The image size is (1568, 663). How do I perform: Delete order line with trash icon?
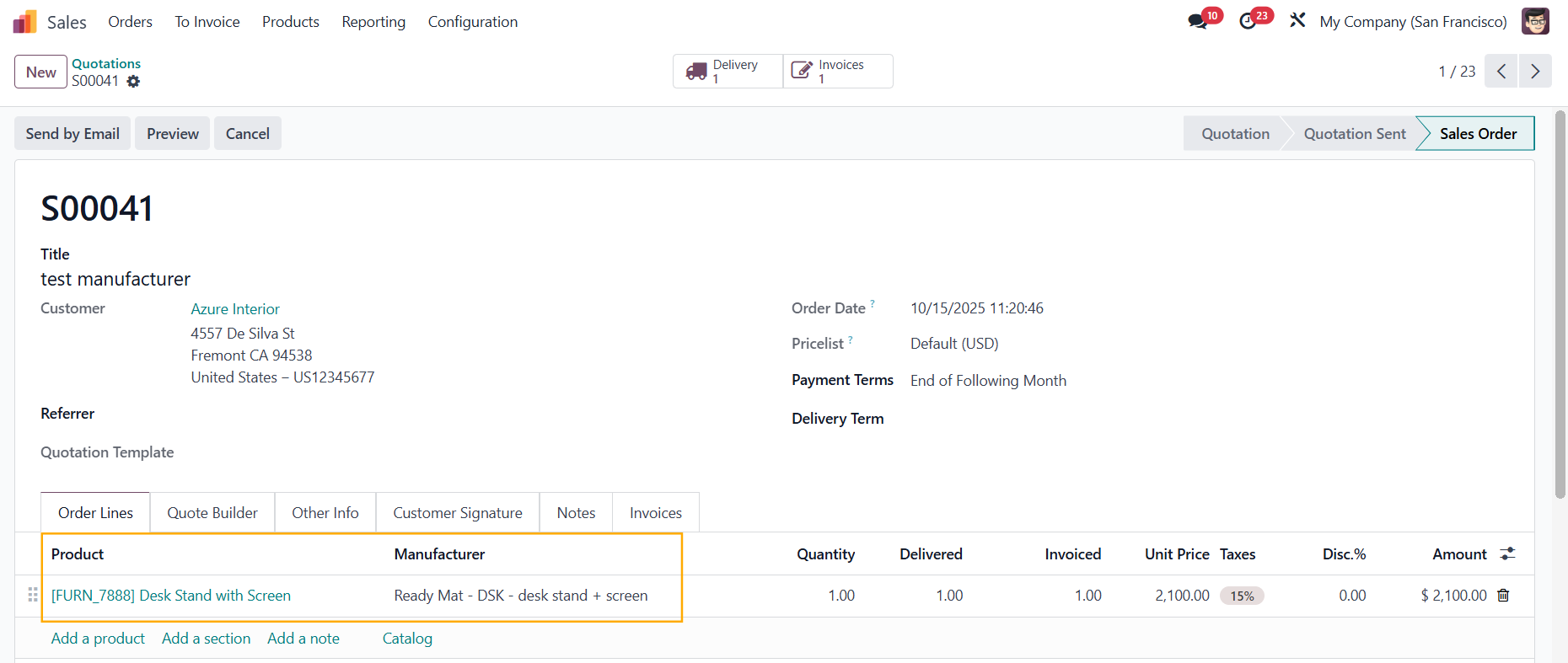[x=1503, y=596]
